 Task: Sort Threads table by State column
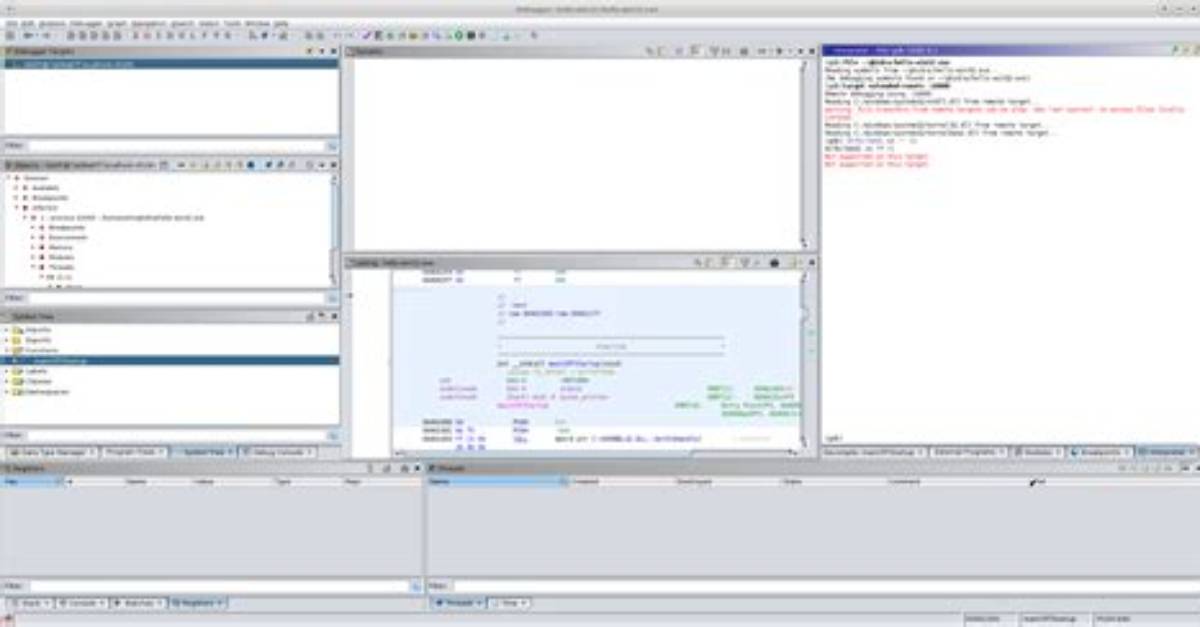(832, 481)
